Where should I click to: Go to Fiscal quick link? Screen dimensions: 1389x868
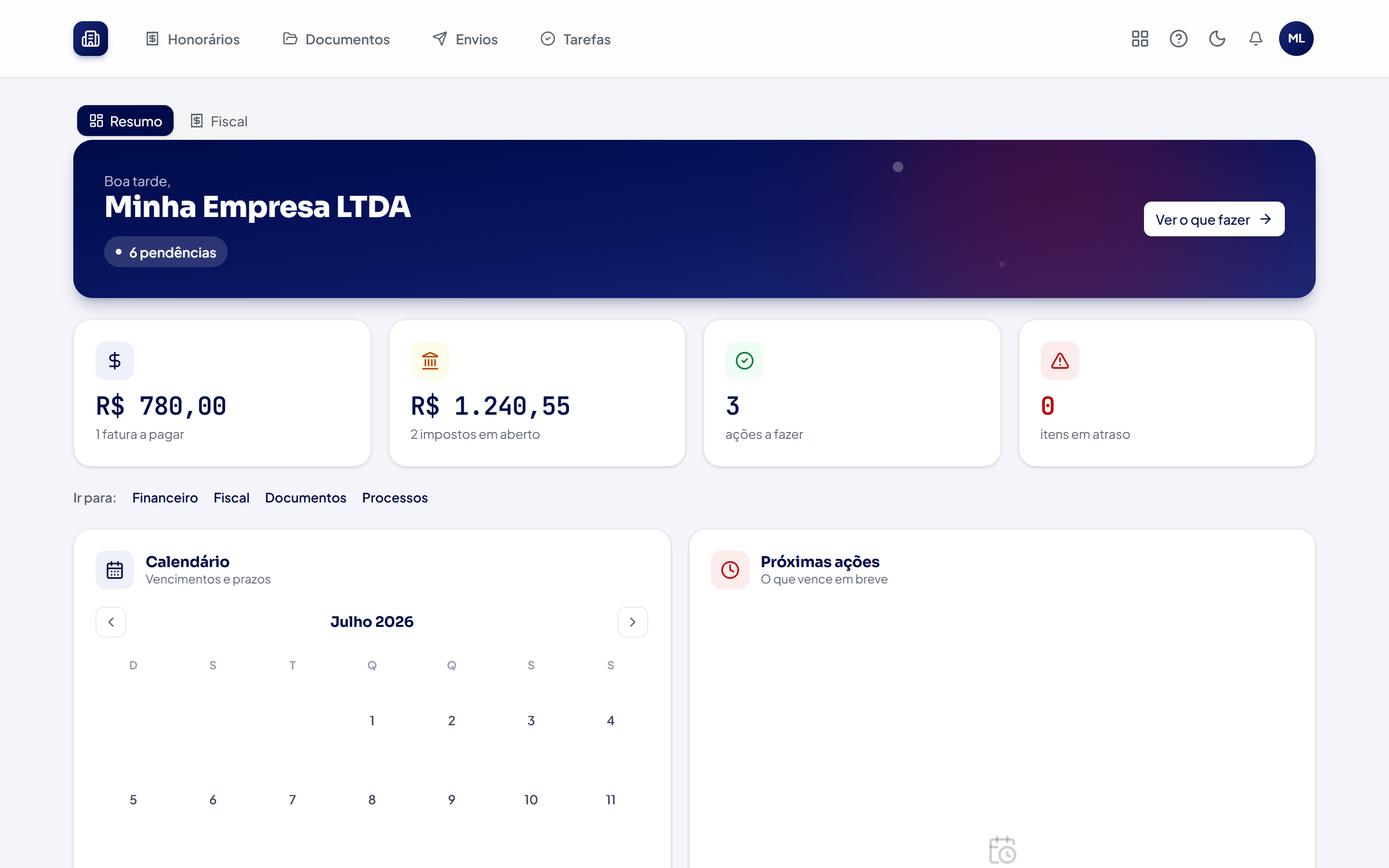point(231,498)
